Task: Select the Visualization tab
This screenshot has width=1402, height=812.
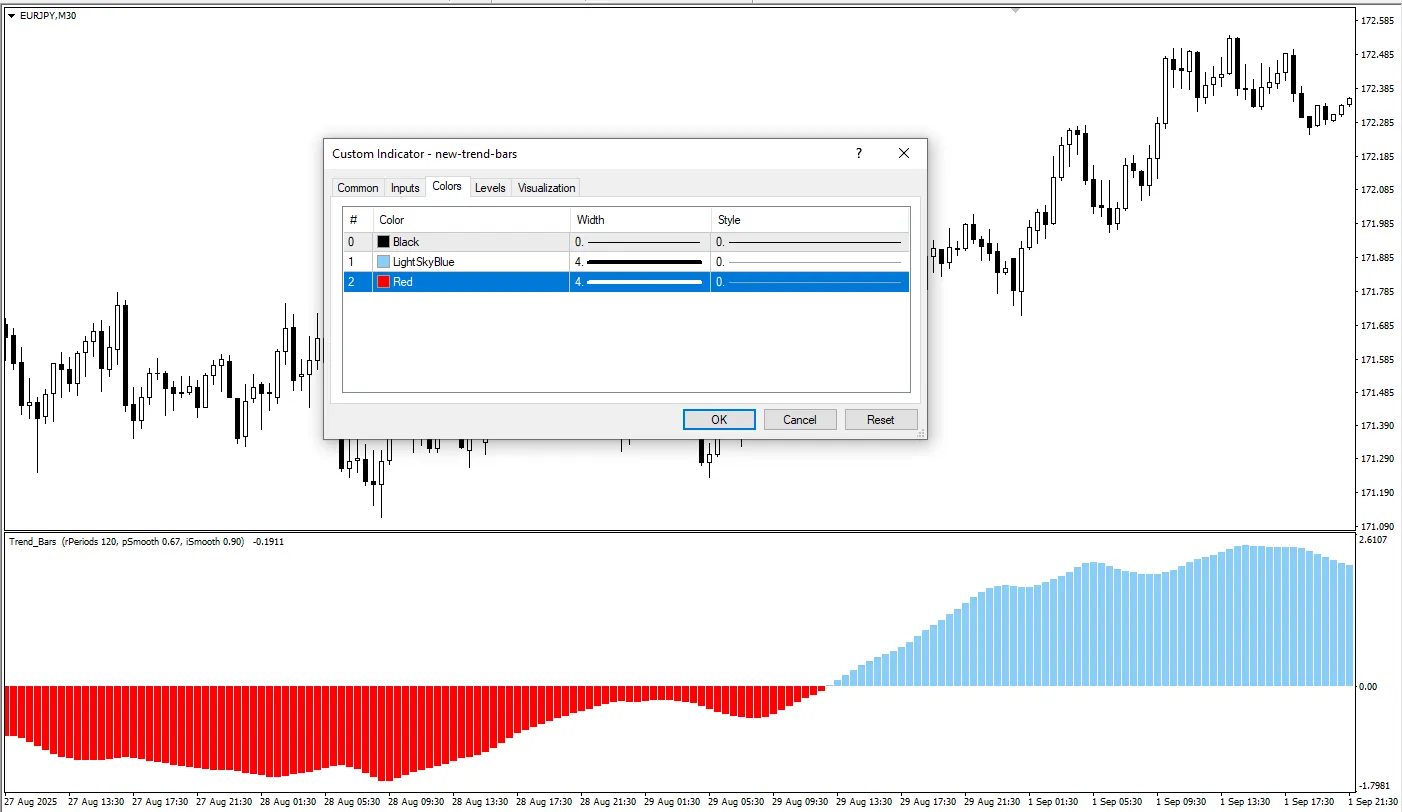Action: tap(546, 188)
